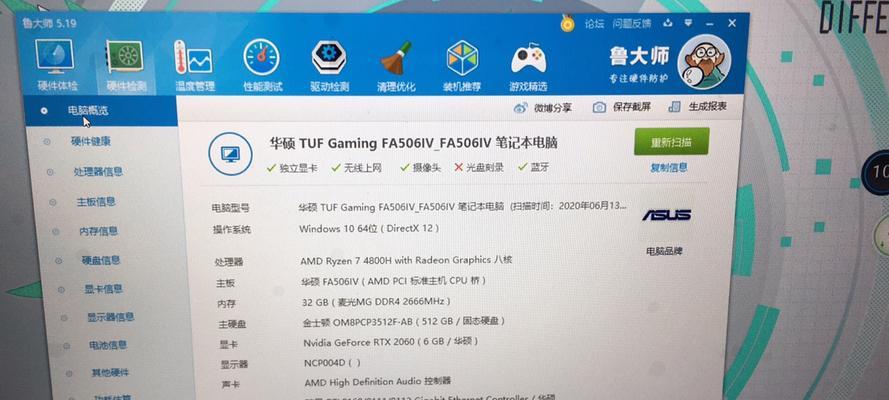The height and width of the screenshot is (400, 889).
Task: Click the camera icon beside 保存截屏
Action: (599, 107)
